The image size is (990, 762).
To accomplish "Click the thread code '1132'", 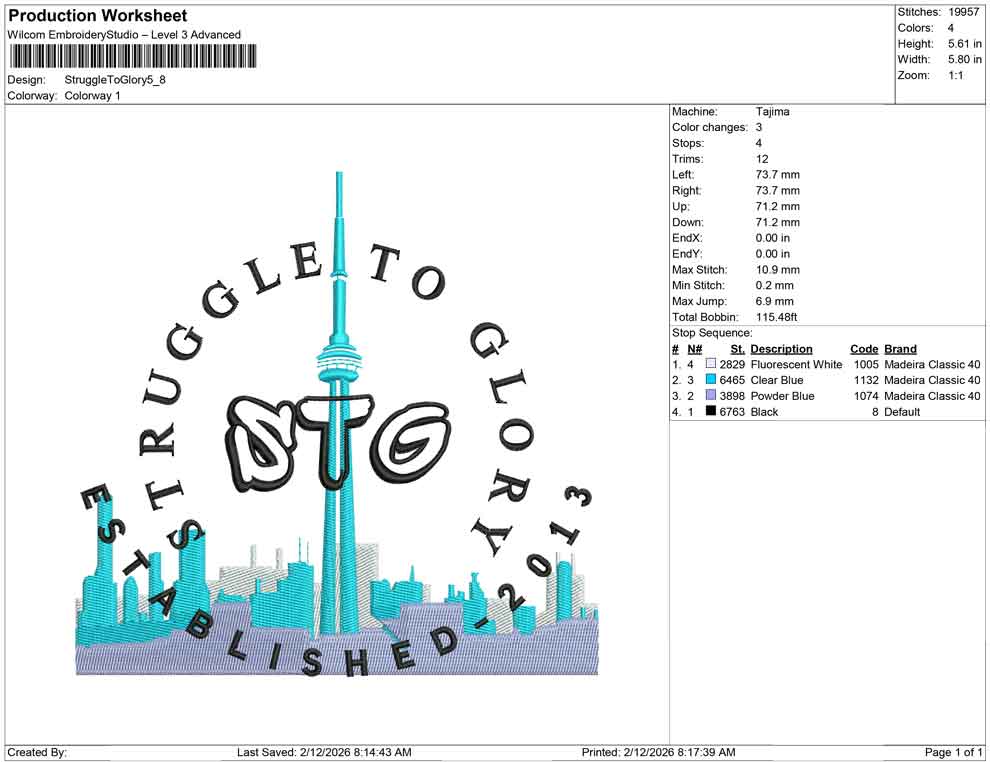I will pyautogui.click(x=866, y=380).
